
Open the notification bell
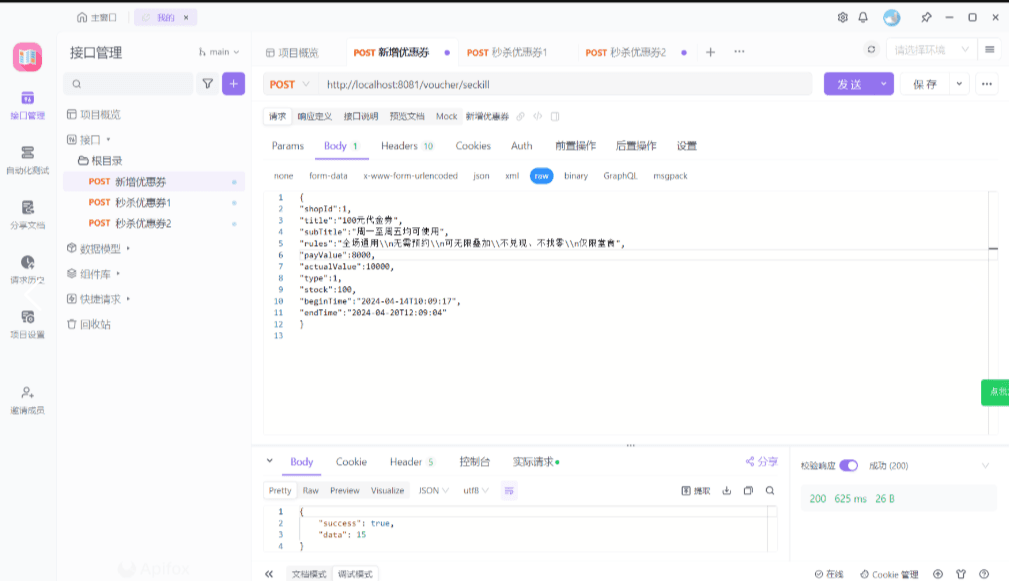tap(863, 17)
